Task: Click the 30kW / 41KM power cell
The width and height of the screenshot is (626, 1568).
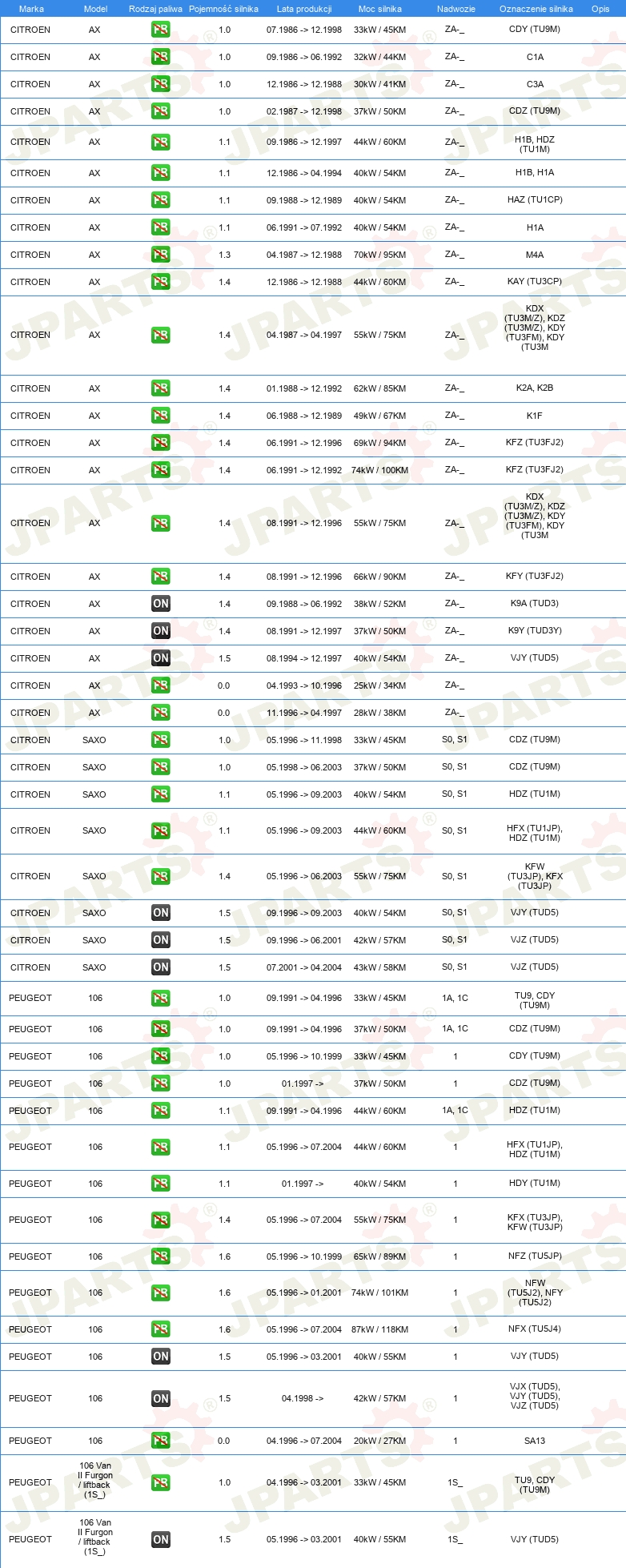Action: pyautogui.click(x=379, y=84)
